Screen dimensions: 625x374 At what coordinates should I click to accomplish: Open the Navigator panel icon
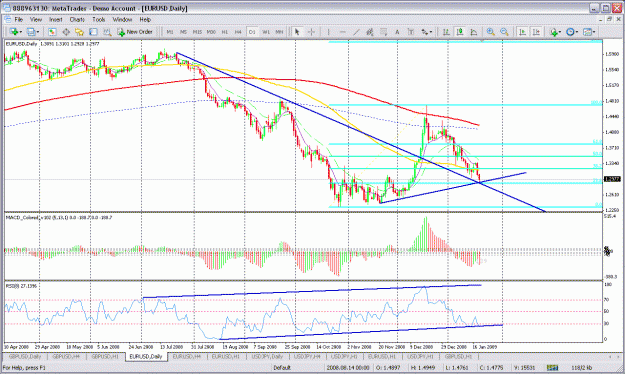click(79, 32)
